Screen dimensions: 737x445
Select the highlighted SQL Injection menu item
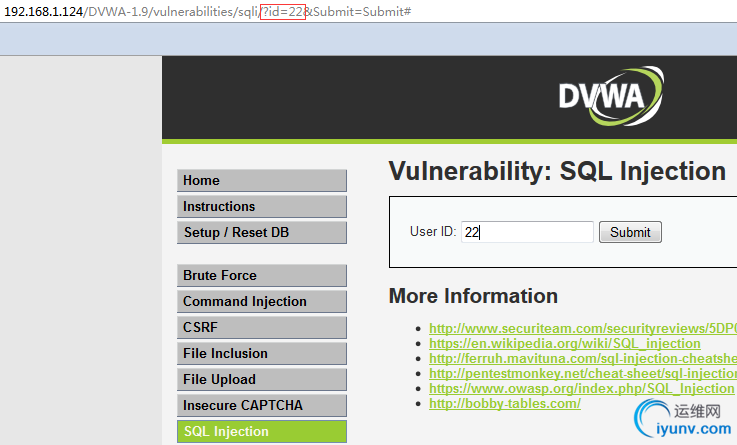coord(262,431)
